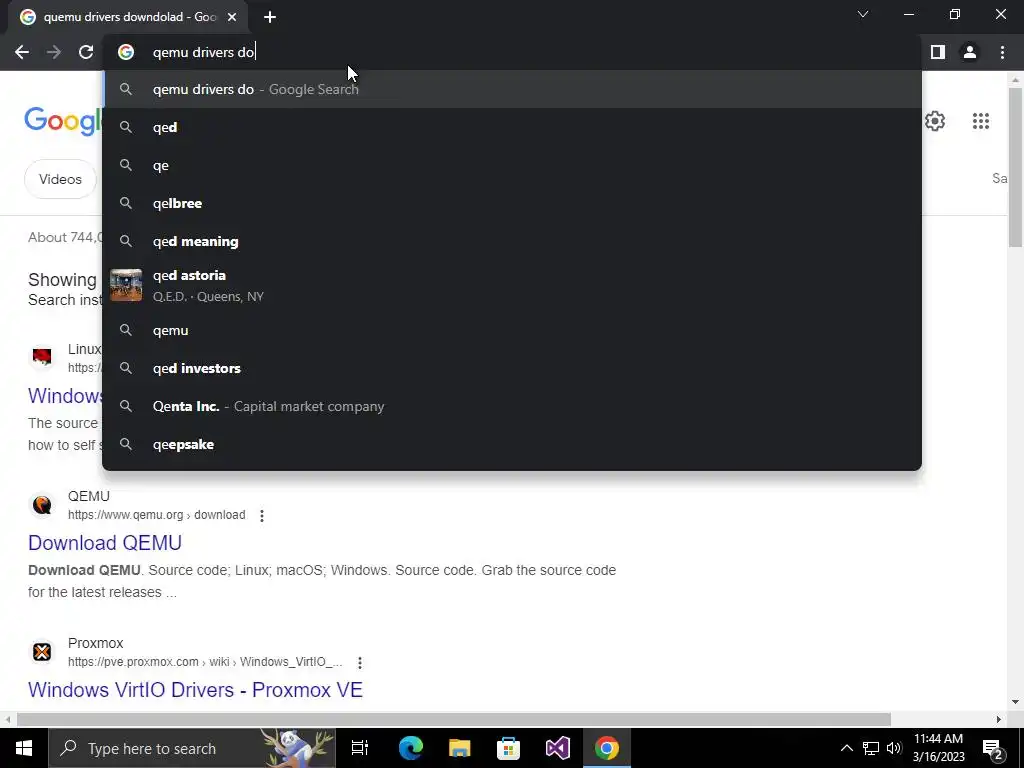Click the https://www.qemu.org › download URL
This screenshot has height=768, width=1024.
pos(157,515)
